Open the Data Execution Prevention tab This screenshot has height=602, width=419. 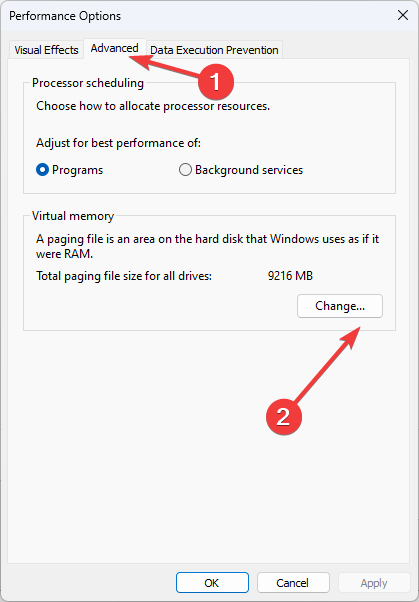(x=214, y=50)
